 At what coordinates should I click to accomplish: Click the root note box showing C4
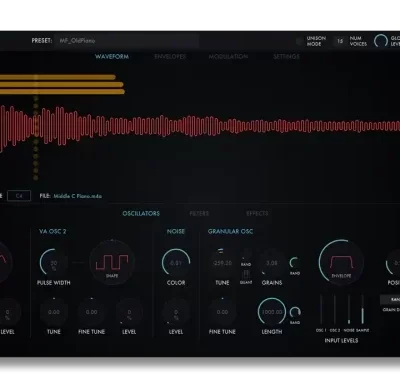19,196
